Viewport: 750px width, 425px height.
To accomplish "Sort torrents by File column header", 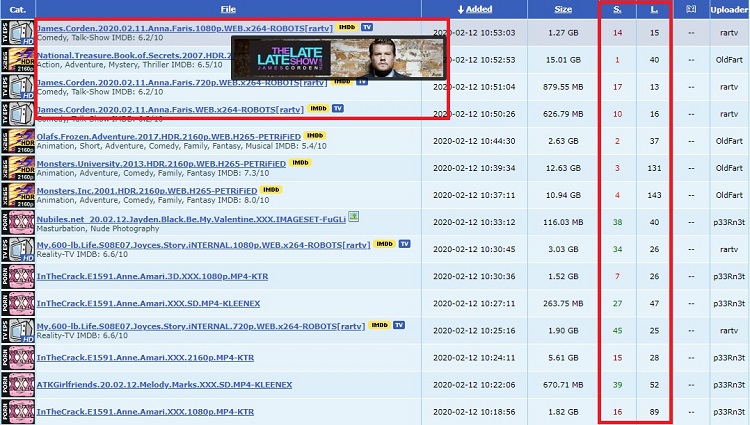I will pos(228,9).
